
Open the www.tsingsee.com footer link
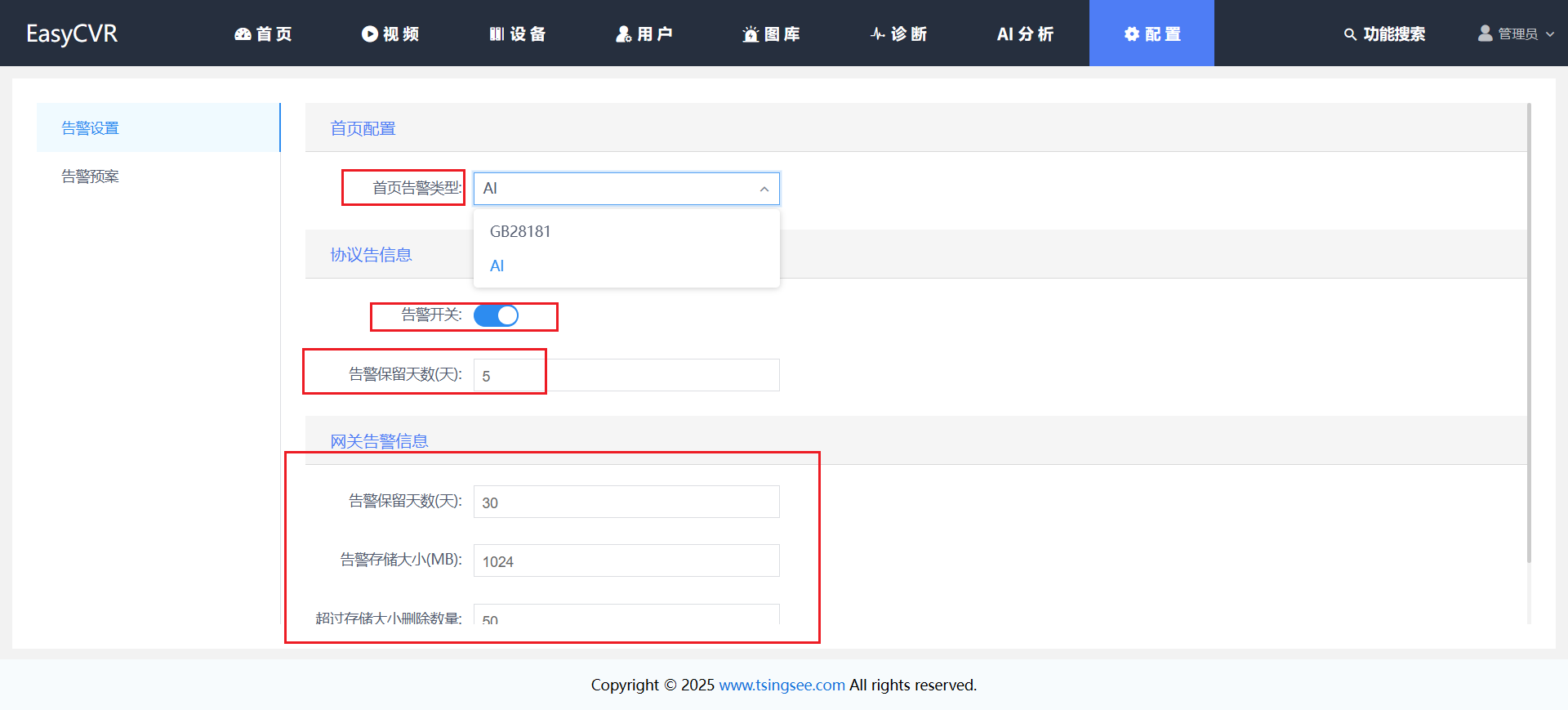pos(782,685)
